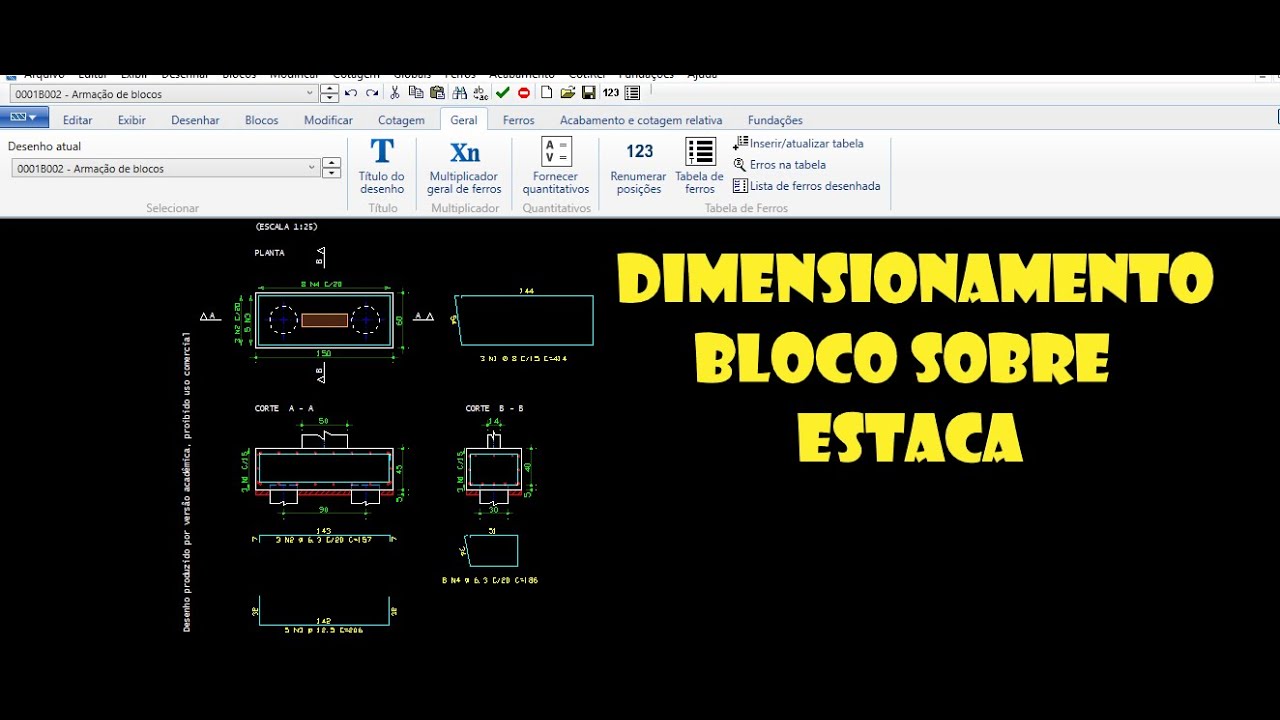
Task: Create a new drawing with blank page icon
Action: coord(546,93)
